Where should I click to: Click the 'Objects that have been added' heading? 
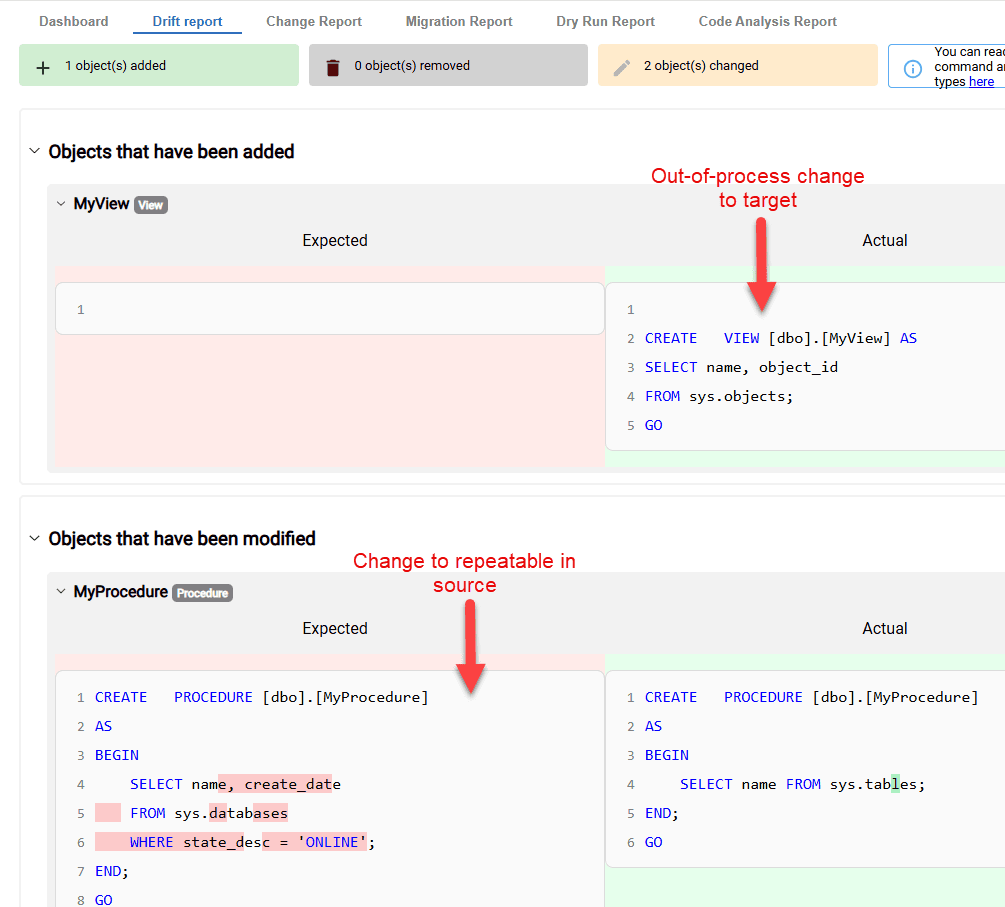pos(171,152)
